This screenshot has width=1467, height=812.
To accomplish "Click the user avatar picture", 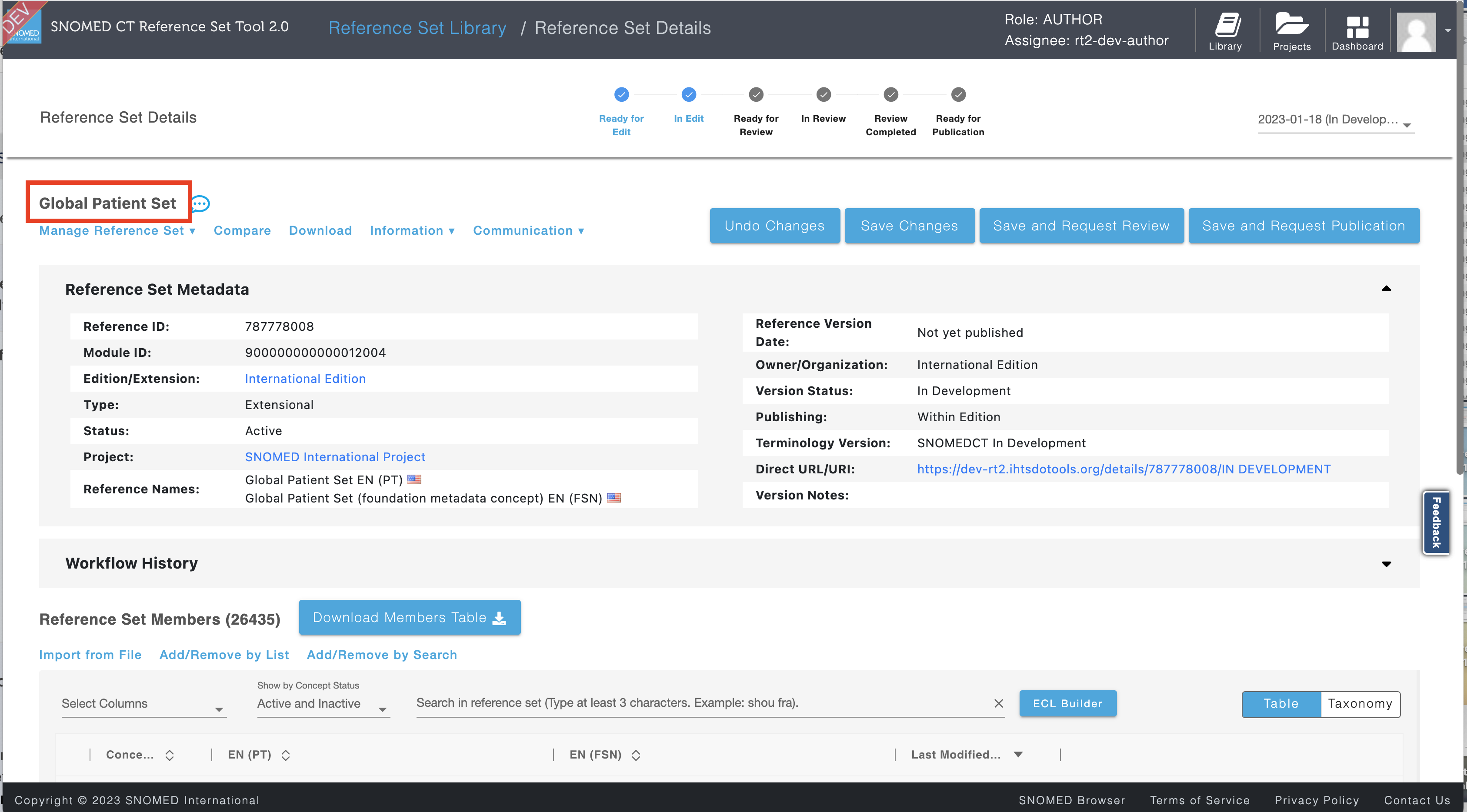I will tap(1416, 32).
